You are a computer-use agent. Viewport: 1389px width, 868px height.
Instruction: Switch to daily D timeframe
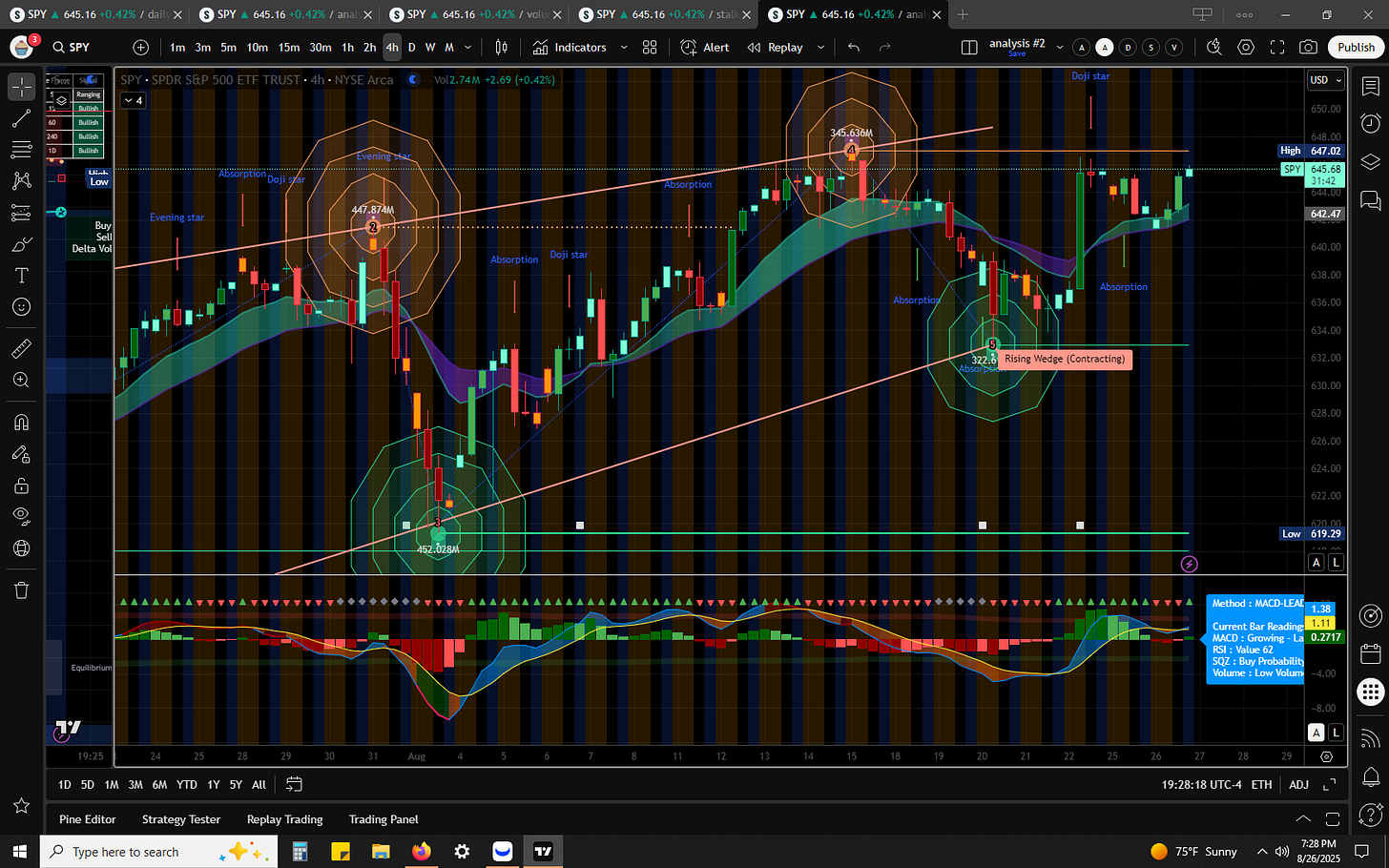pyautogui.click(x=411, y=48)
